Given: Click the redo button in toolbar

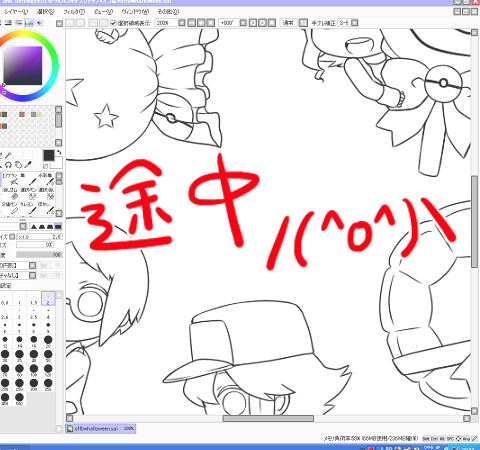Looking at the screenshot, I should pos(80,23).
